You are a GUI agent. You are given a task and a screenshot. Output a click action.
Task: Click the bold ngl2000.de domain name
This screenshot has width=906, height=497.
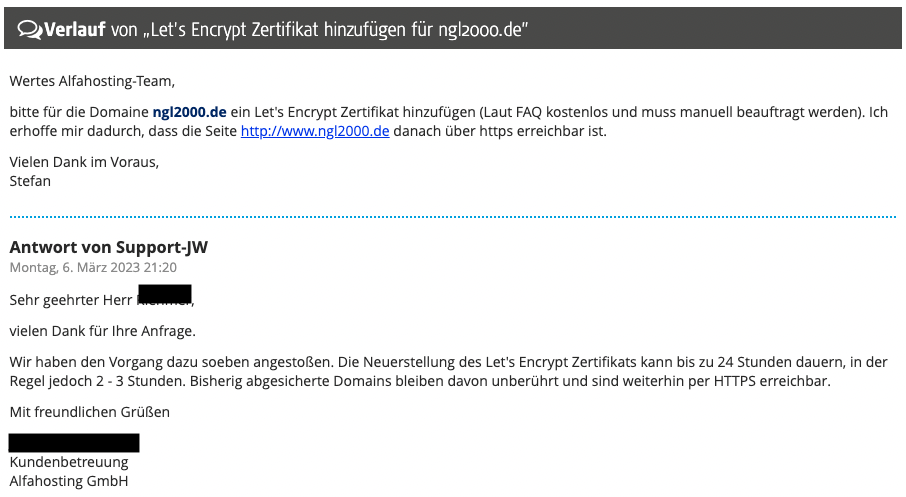190,112
